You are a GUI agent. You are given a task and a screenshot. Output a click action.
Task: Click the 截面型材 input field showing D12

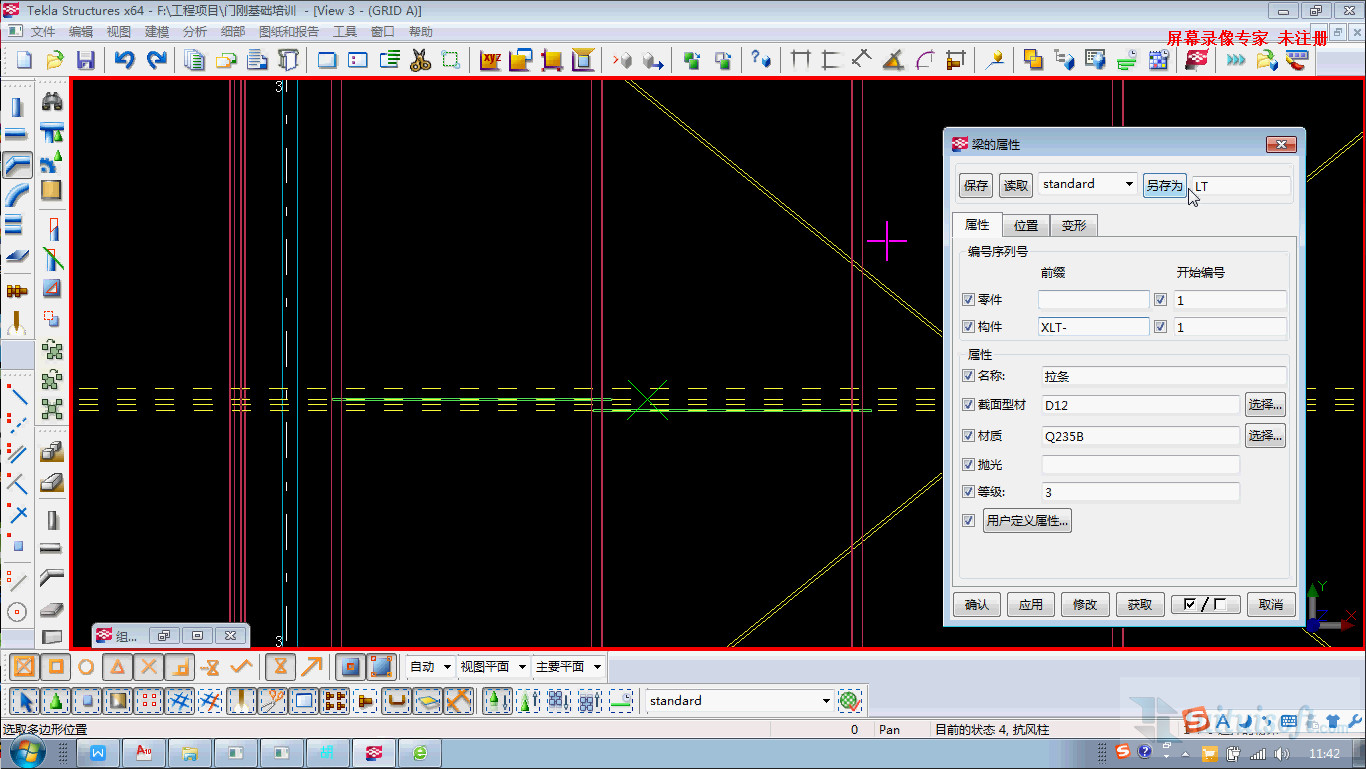click(1140, 405)
